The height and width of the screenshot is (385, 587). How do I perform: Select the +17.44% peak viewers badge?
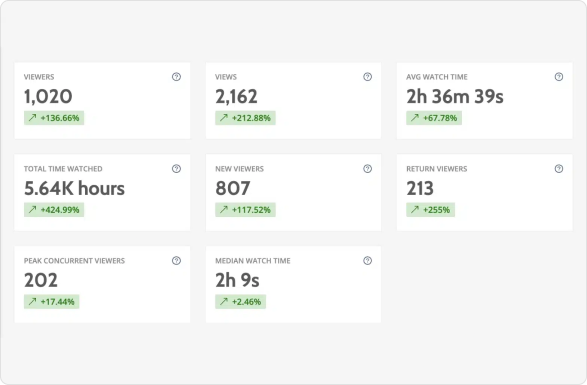tap(52, 301)
